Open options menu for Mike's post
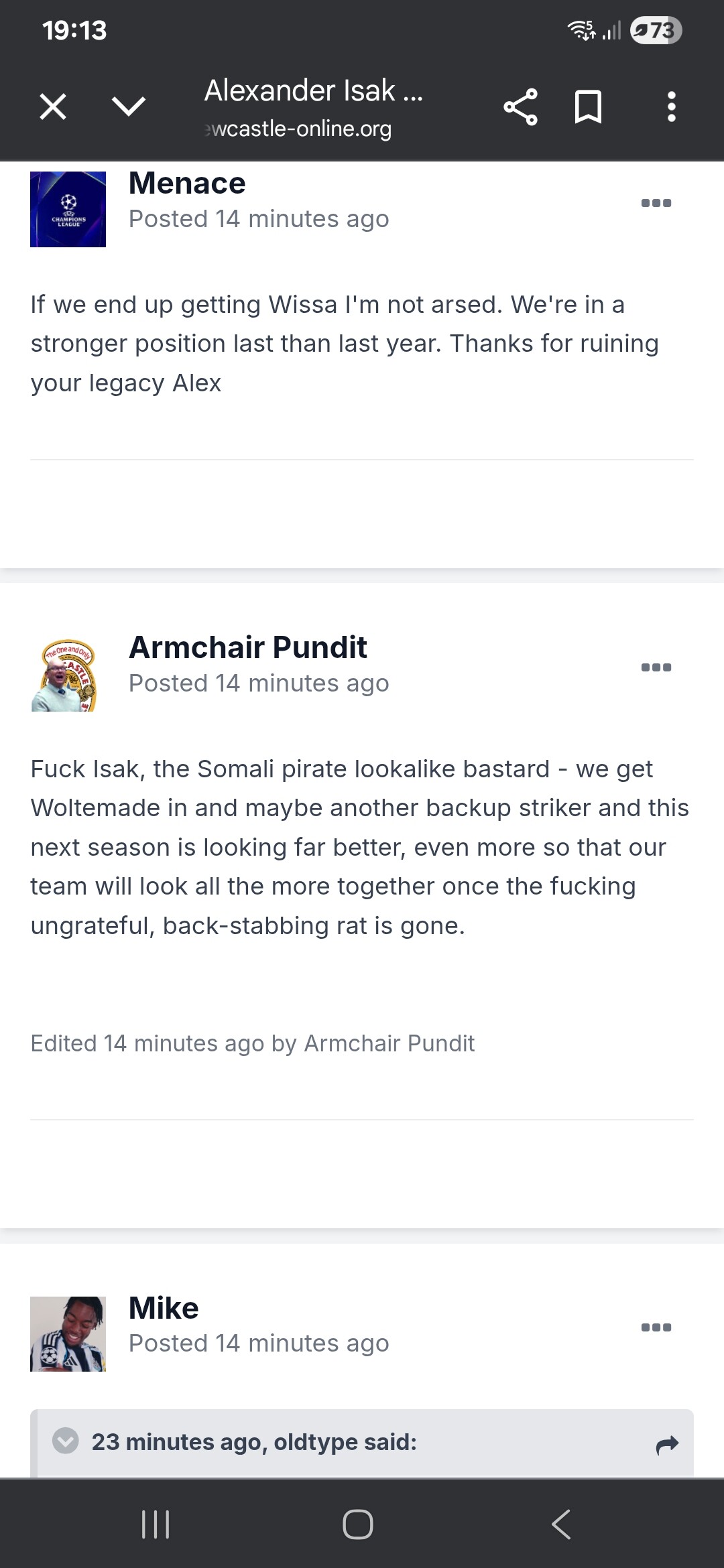This screenshot has width=724, height=1568. click(656, 1327)
